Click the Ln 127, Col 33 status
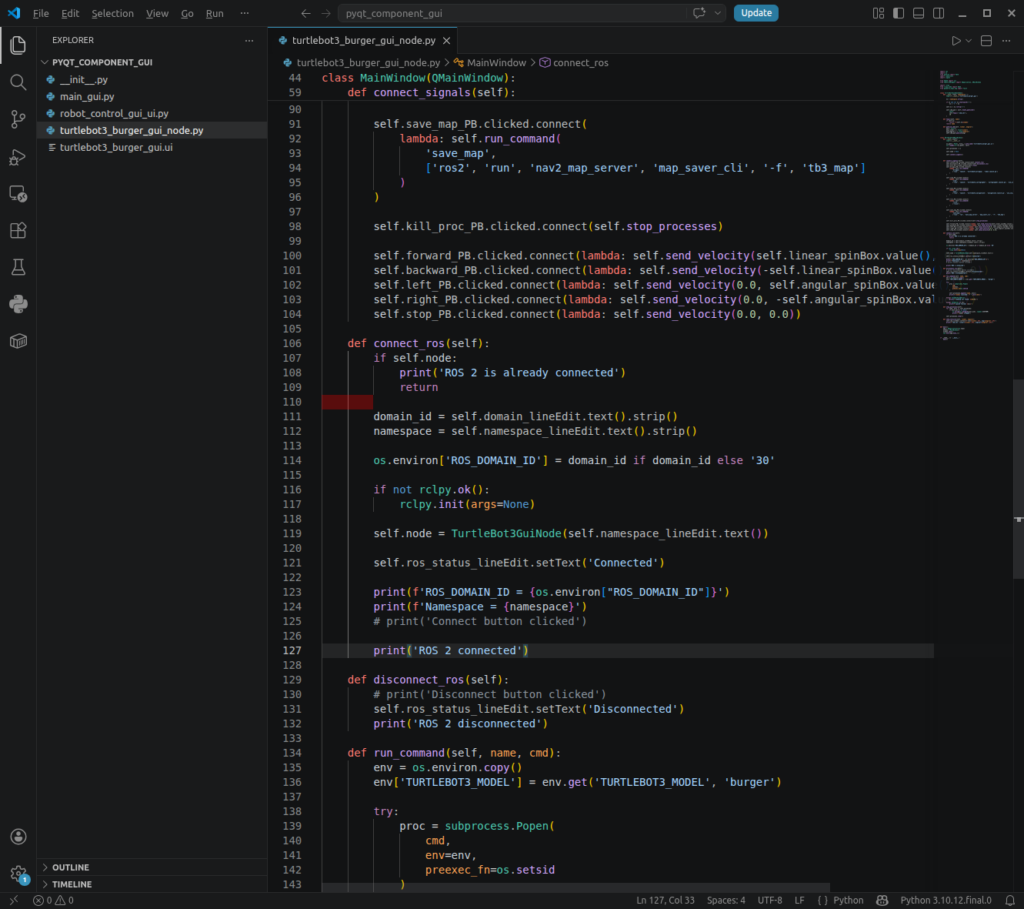The width and height of the screenshot is (1024, 909). pyautogui.click(x=665, y=901)
